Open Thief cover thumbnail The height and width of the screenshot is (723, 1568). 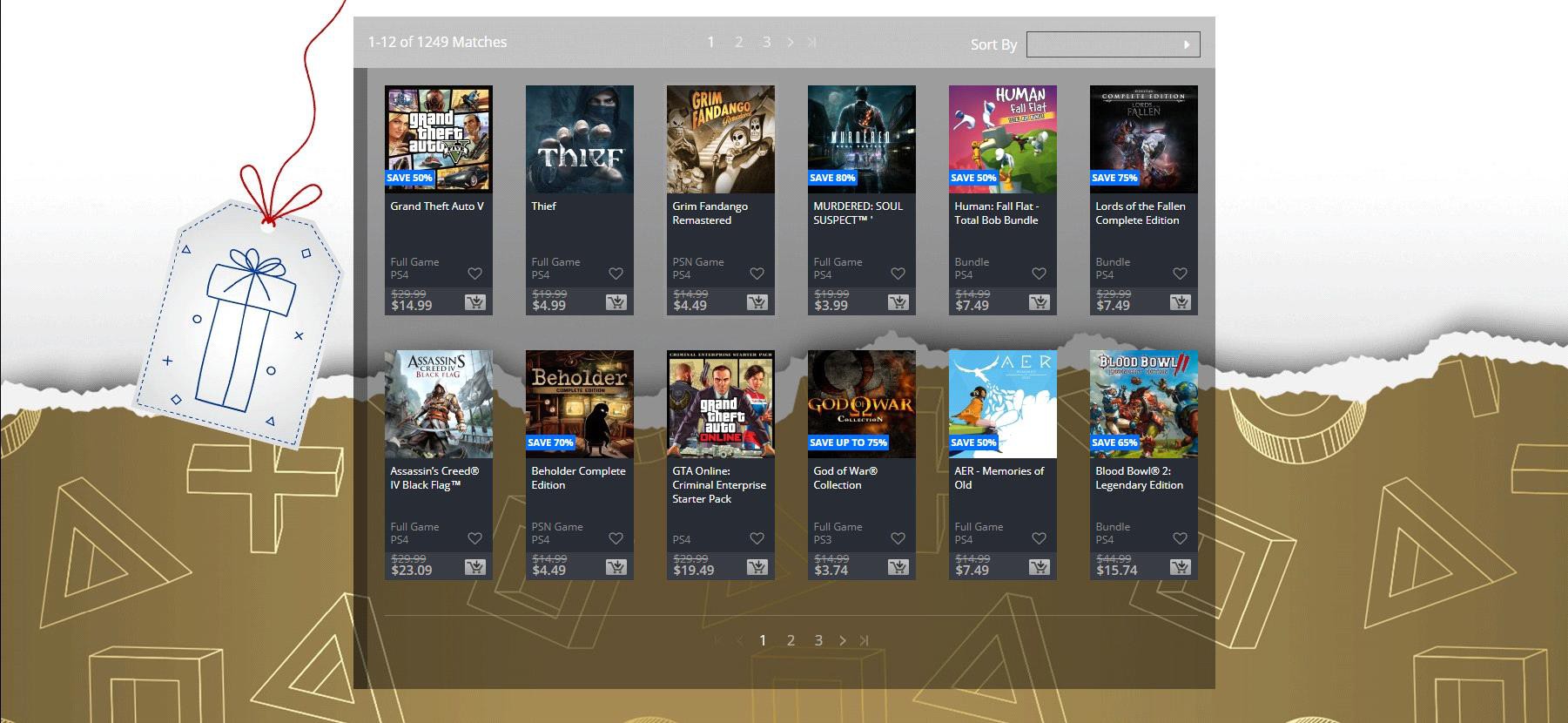pos(580,139)
